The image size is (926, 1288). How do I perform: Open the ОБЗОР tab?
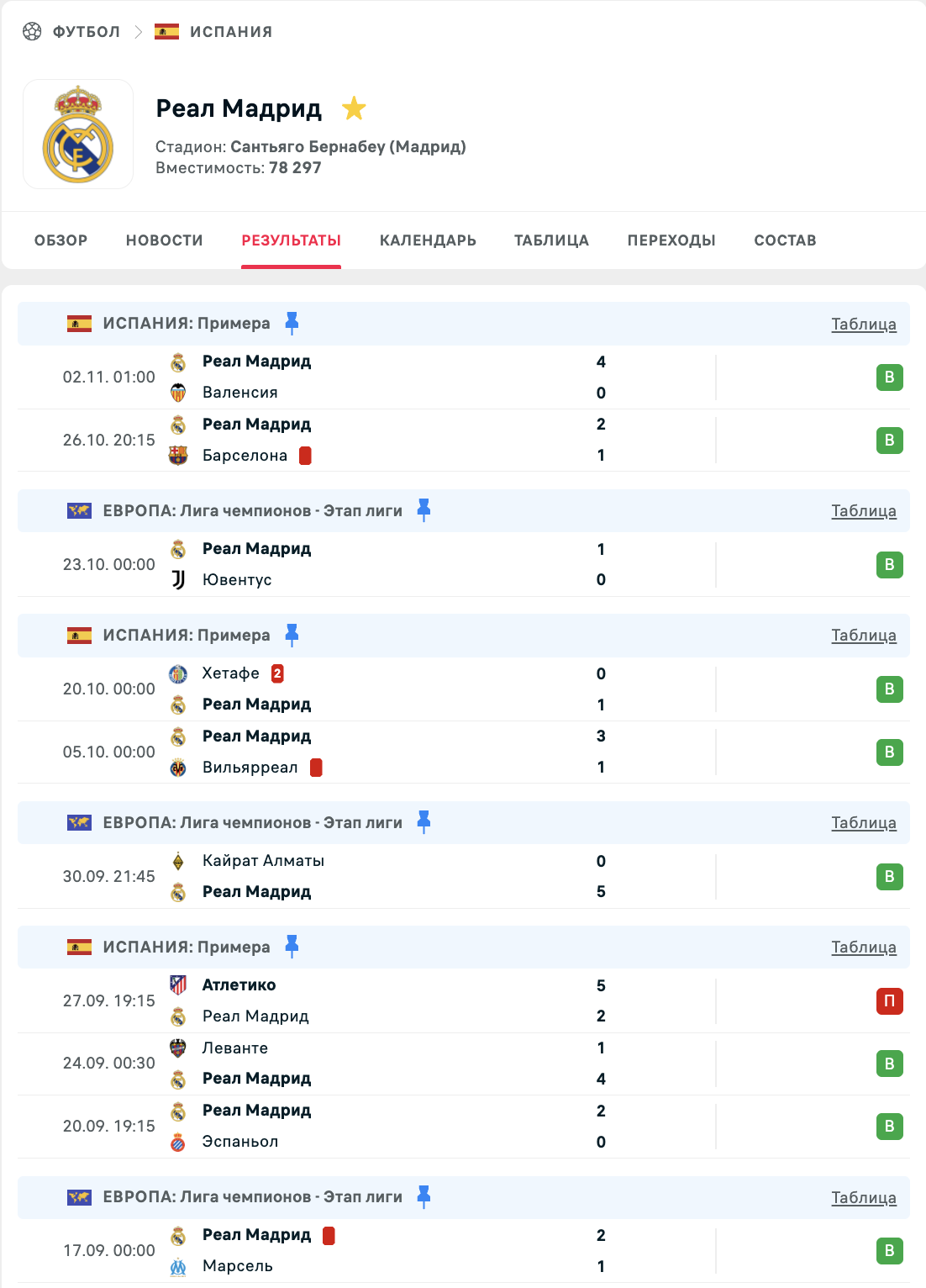coord(61,240)
